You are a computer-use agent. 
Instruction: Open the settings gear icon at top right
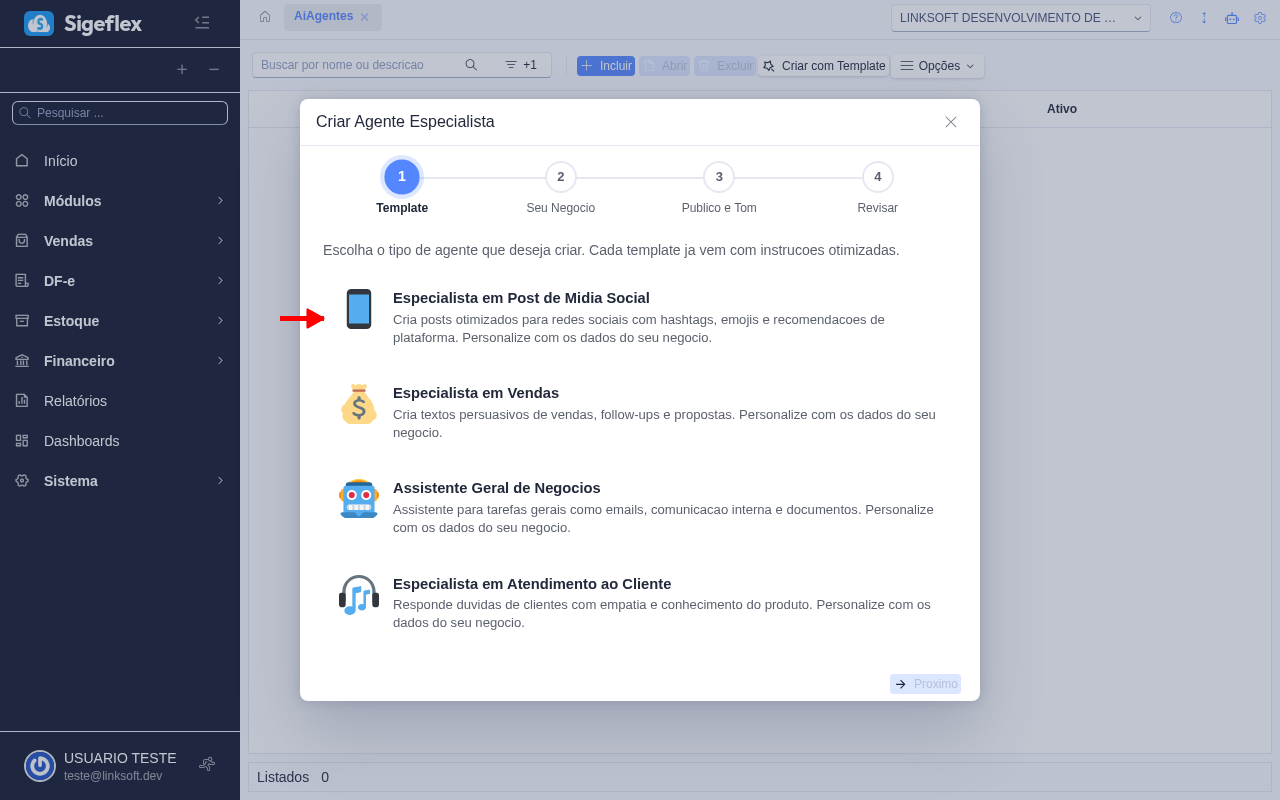1260,18
